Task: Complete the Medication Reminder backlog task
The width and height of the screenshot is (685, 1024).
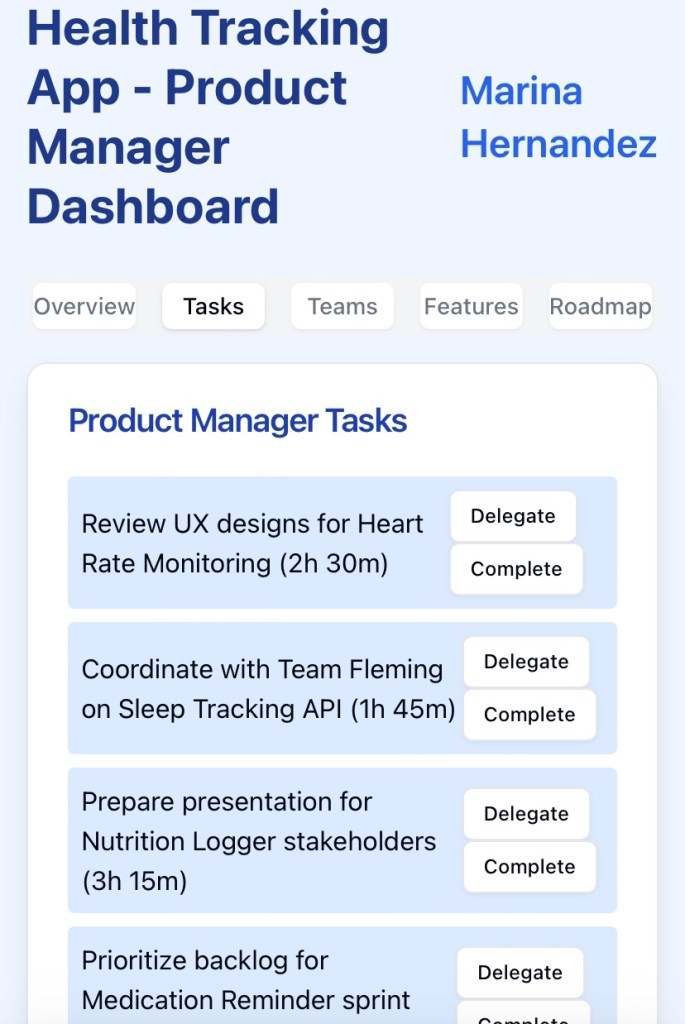Action: 523,1015
